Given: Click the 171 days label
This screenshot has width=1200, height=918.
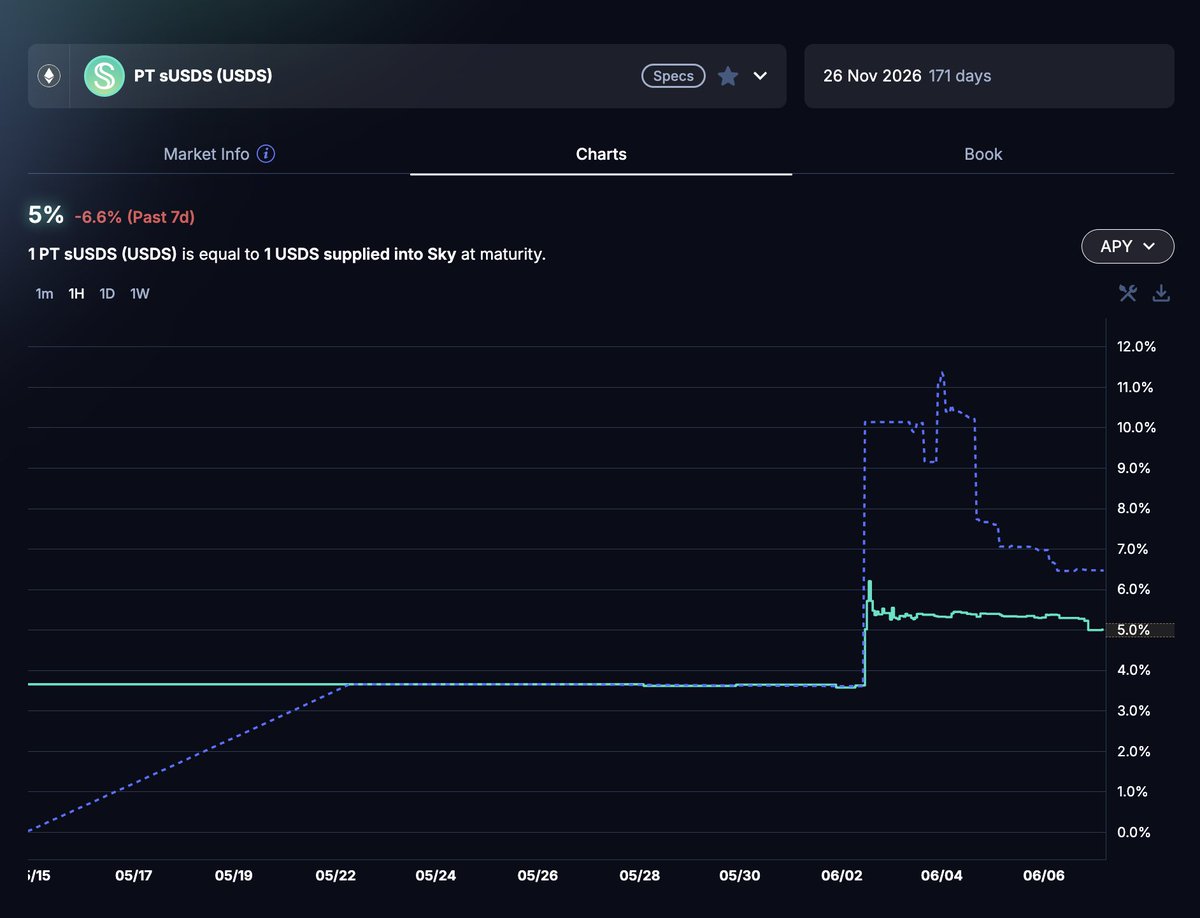Looking at the screenshot, I should (x=960, y=76).
